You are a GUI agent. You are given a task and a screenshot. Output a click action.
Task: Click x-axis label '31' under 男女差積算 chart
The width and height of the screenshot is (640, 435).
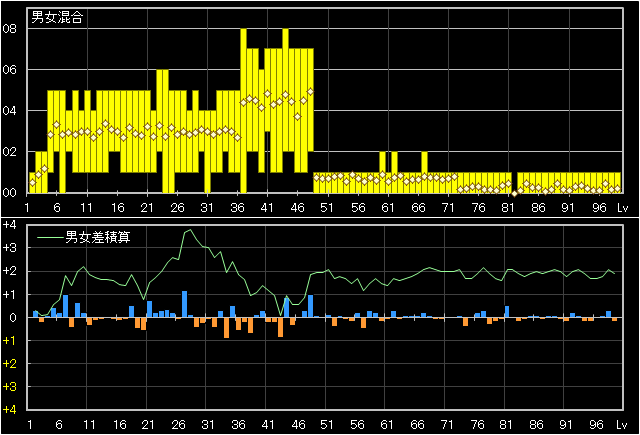(x=208, y=425)
